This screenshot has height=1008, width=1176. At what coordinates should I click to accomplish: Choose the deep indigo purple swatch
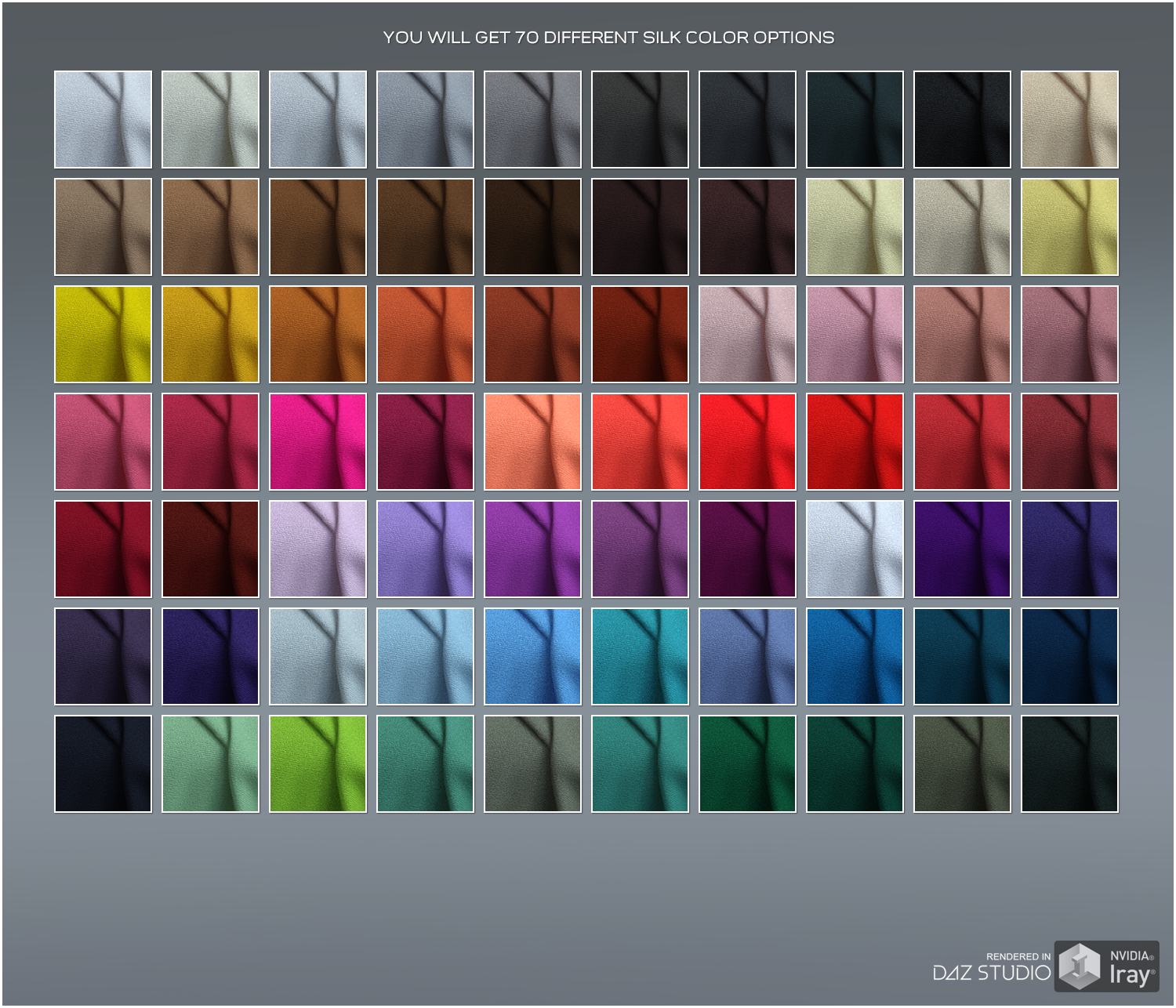[962, 549]
